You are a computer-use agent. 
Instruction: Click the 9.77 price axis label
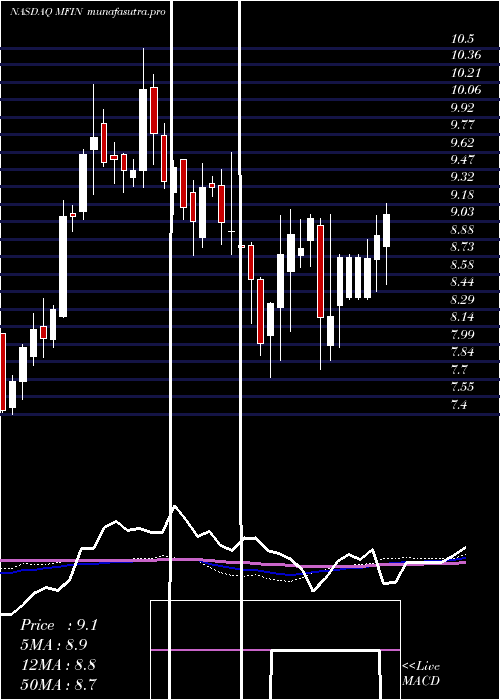pos(462,125)
